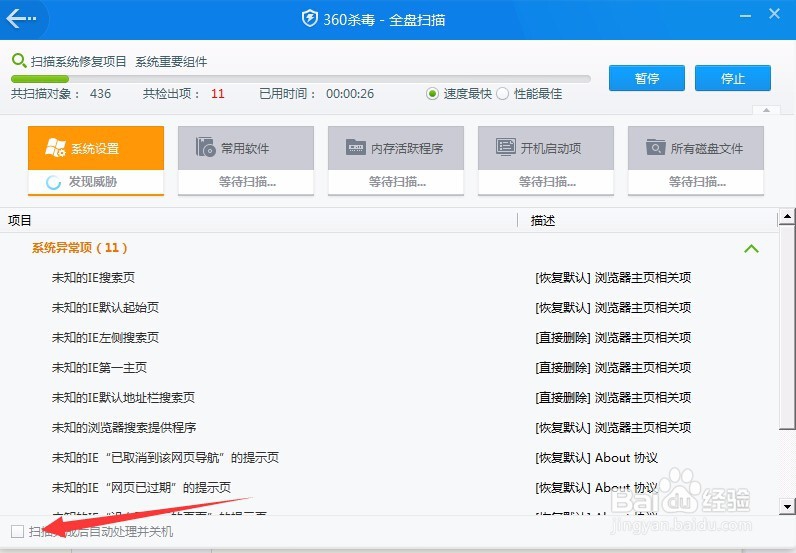796x553 pixels.
Task: Click the 共扫描对象 value 436
Action: [x=101, y=94]
